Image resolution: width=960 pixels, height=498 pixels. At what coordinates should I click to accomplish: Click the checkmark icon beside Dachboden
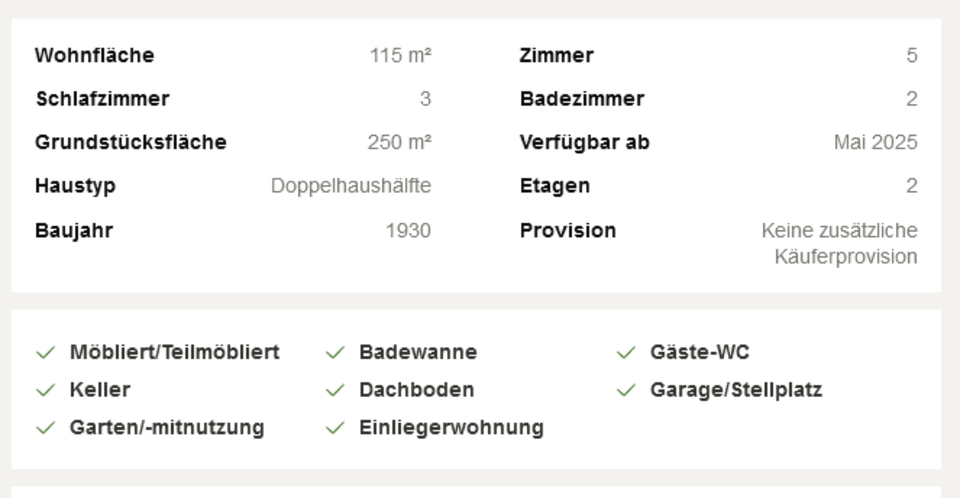click(336, 390)
